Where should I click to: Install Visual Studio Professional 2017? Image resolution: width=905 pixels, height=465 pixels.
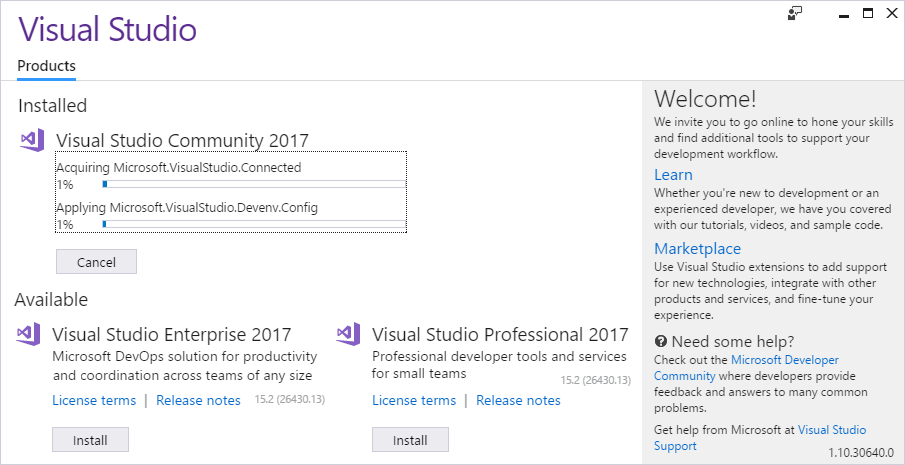tap(410, 440)
